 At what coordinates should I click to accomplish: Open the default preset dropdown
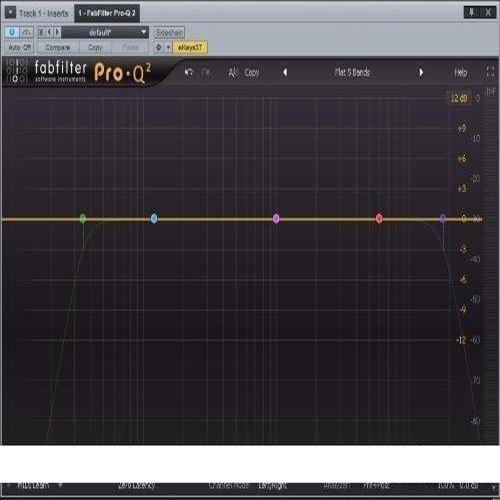pyautogui.click(x=105, y=32)
